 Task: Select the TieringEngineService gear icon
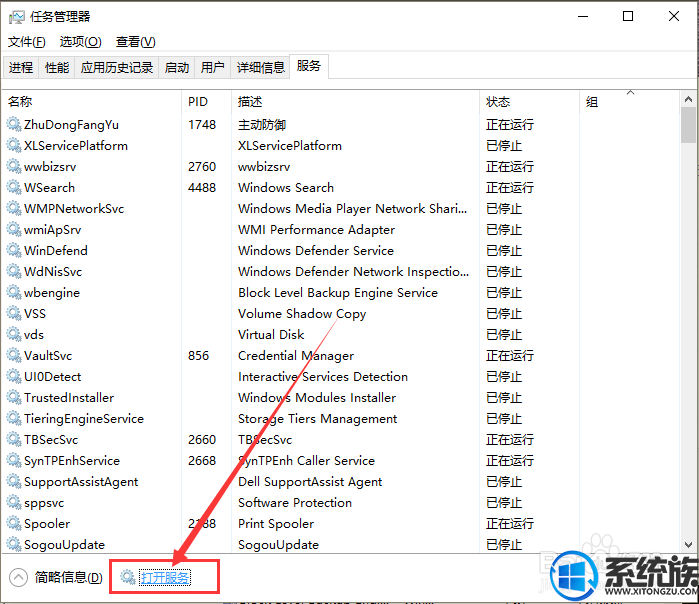pos(14,418)
